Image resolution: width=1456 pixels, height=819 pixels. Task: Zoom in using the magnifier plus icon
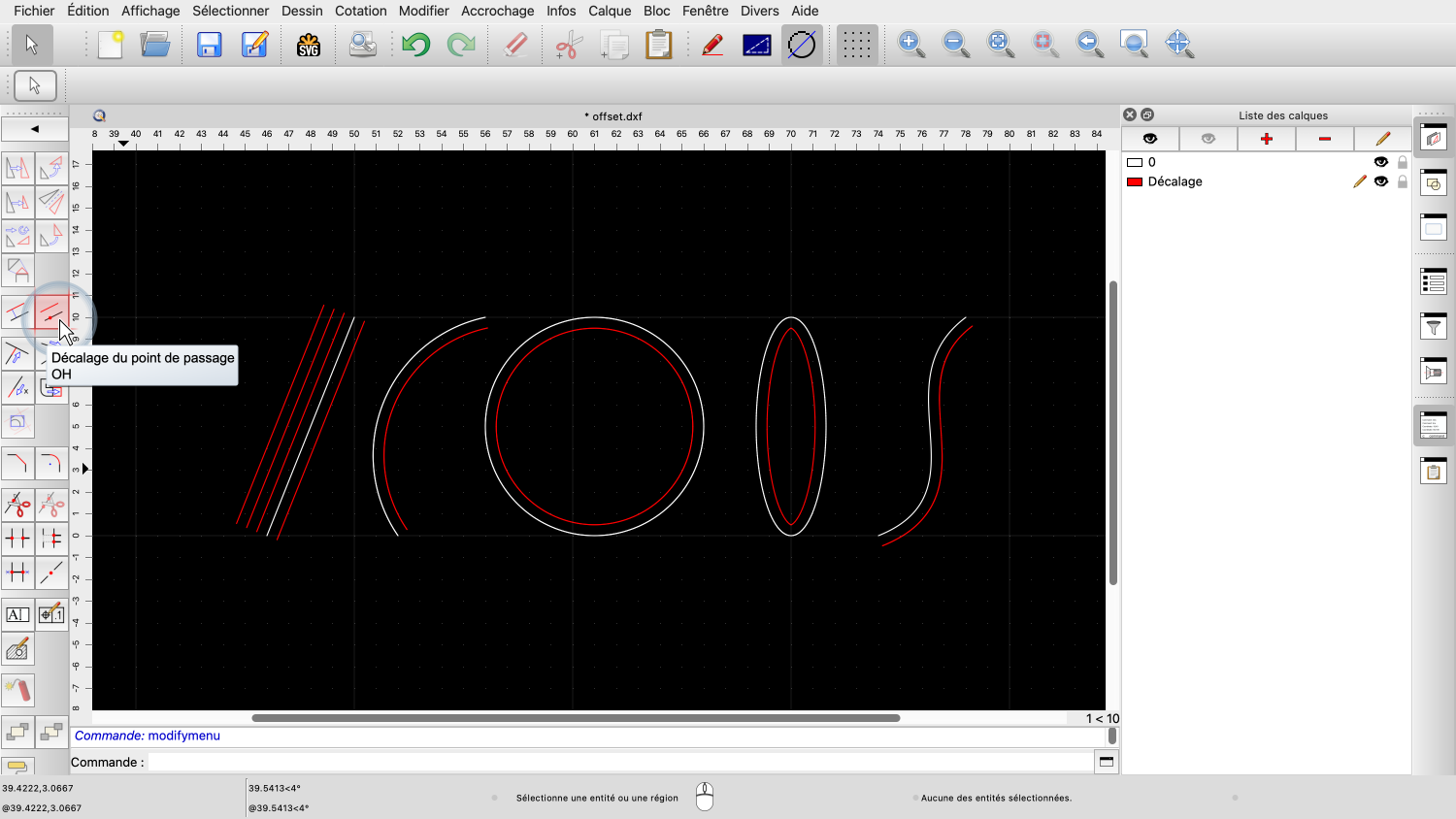[x=911, y=44]
